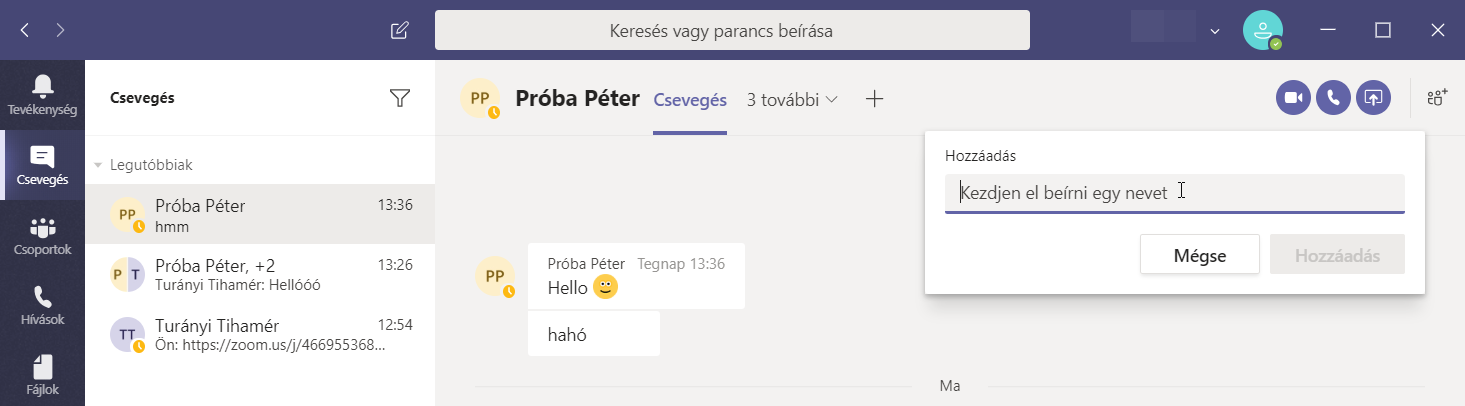
Task: Click the search or command box
Action: 732,31
